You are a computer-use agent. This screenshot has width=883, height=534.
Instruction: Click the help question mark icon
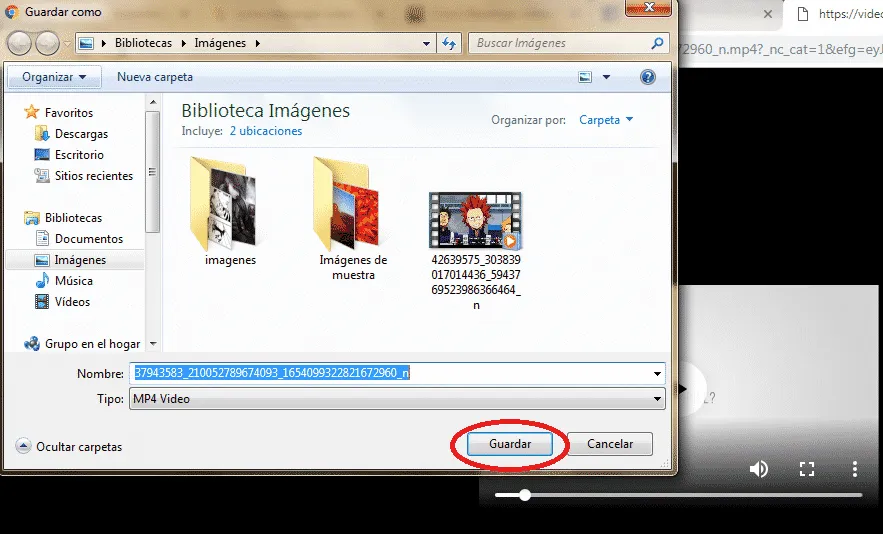click(648, 77)
